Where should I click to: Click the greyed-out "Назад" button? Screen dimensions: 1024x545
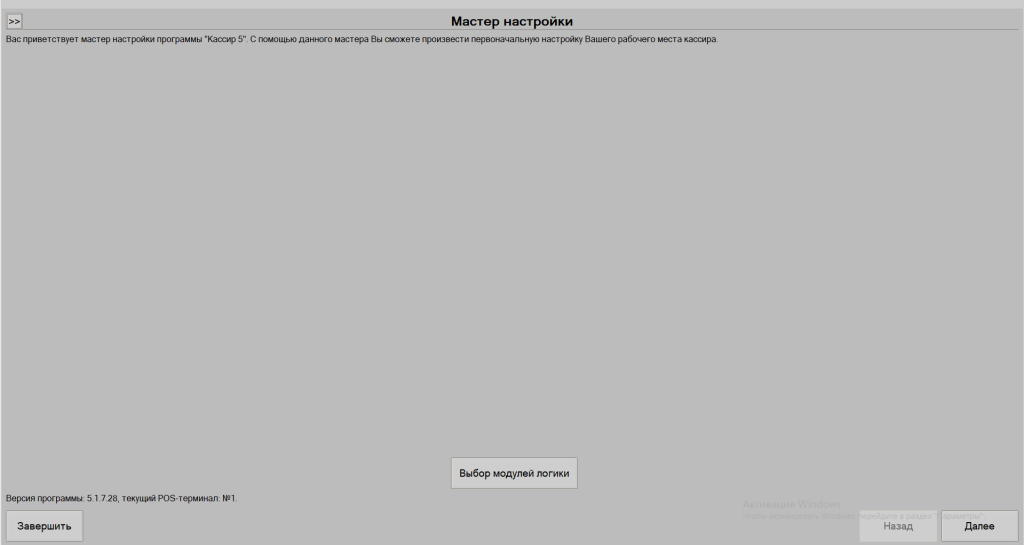tap(897, 526)
